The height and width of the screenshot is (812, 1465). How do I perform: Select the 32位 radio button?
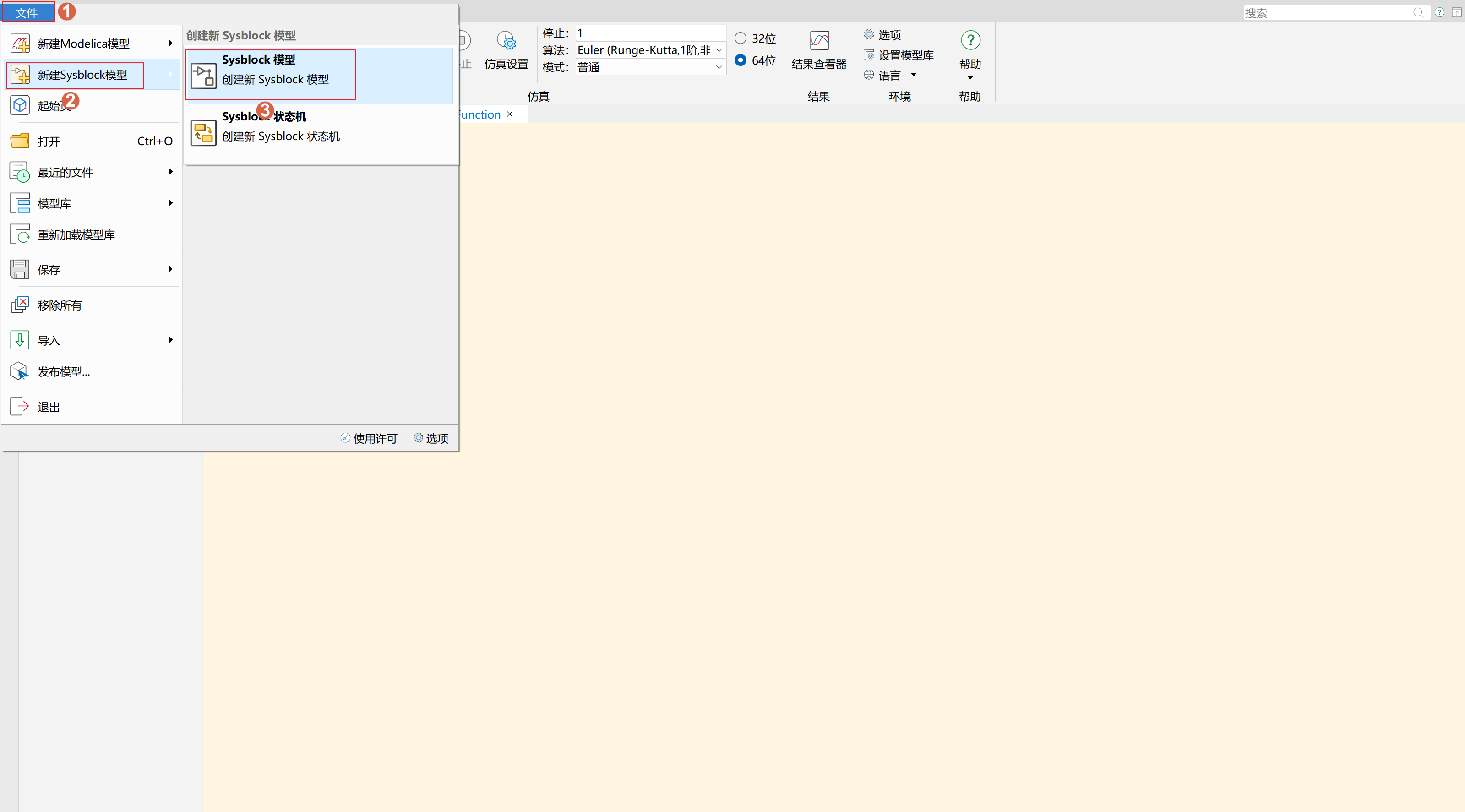point(740,38)
